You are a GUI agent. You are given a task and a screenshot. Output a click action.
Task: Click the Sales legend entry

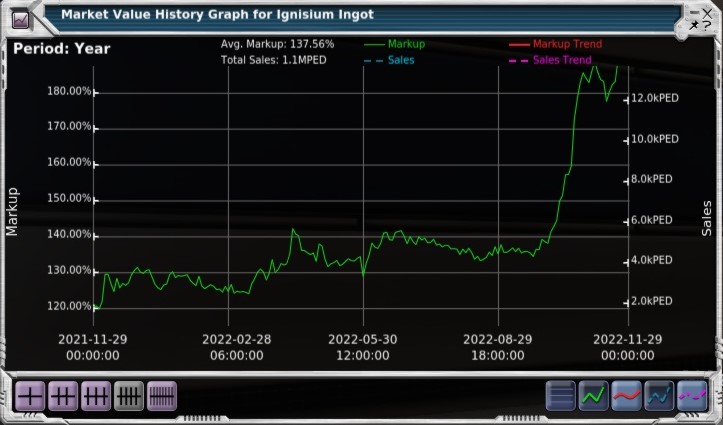[389, 60]
